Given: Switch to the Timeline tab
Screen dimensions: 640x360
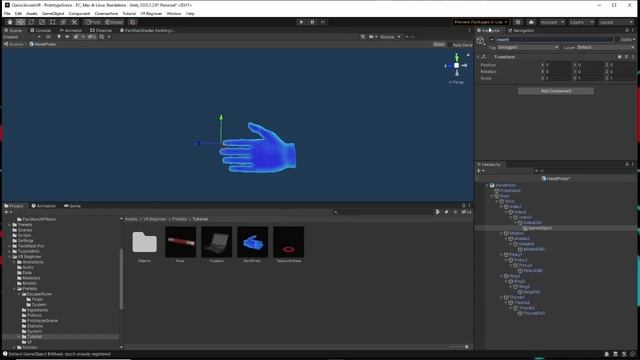Looking at the screenshot, I should click(x=101, y=30).
